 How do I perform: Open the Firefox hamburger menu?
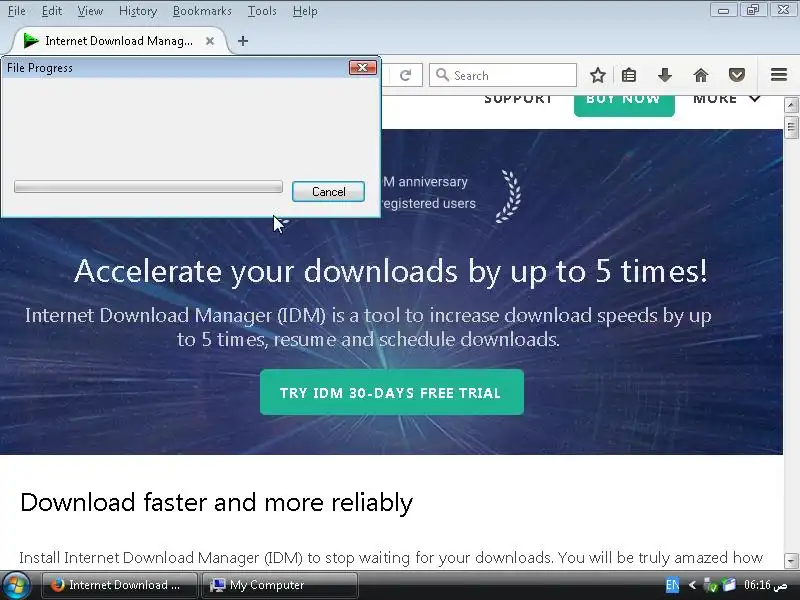[x=779, y=75]
